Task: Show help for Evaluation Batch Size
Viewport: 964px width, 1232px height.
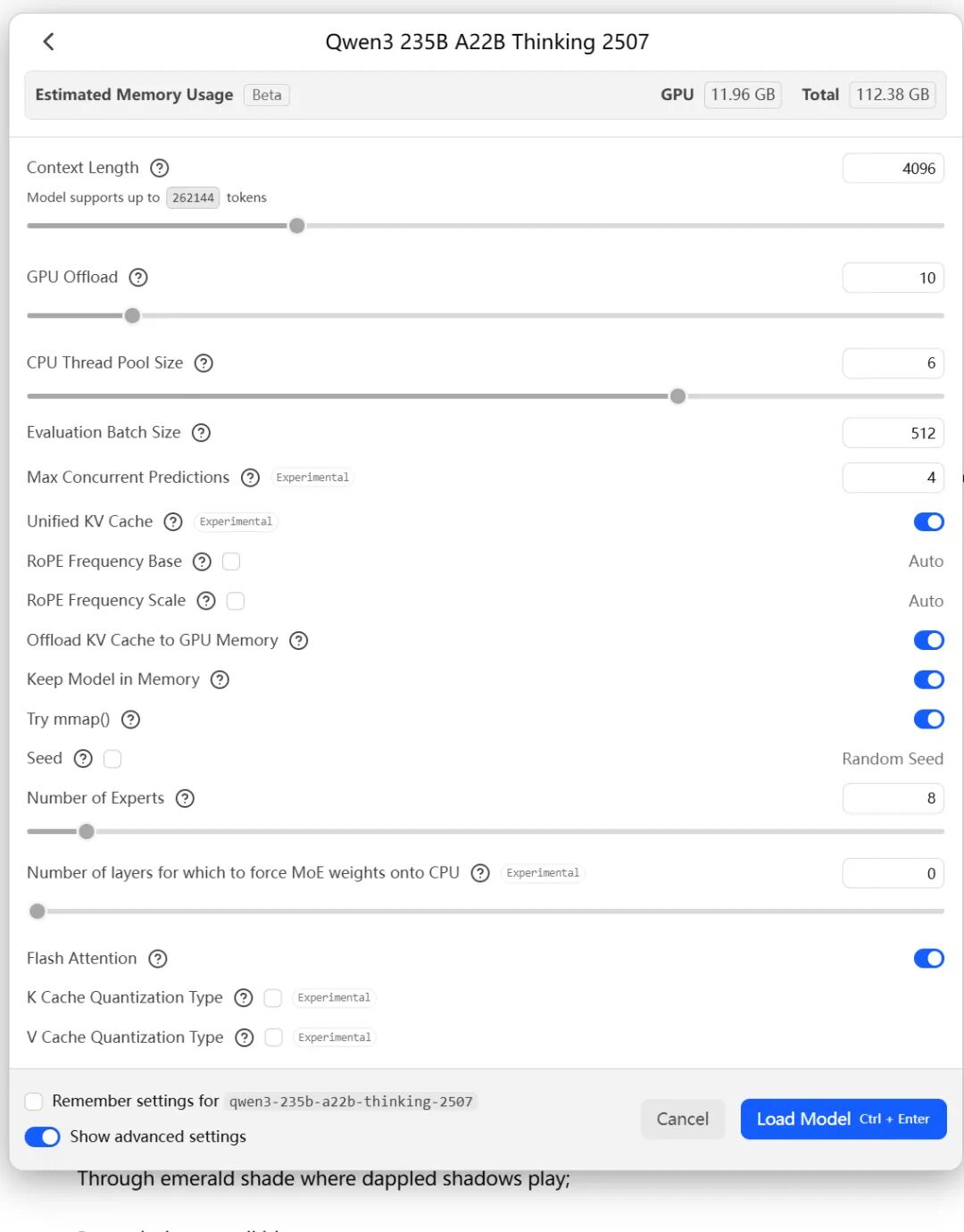Action: 202,433
